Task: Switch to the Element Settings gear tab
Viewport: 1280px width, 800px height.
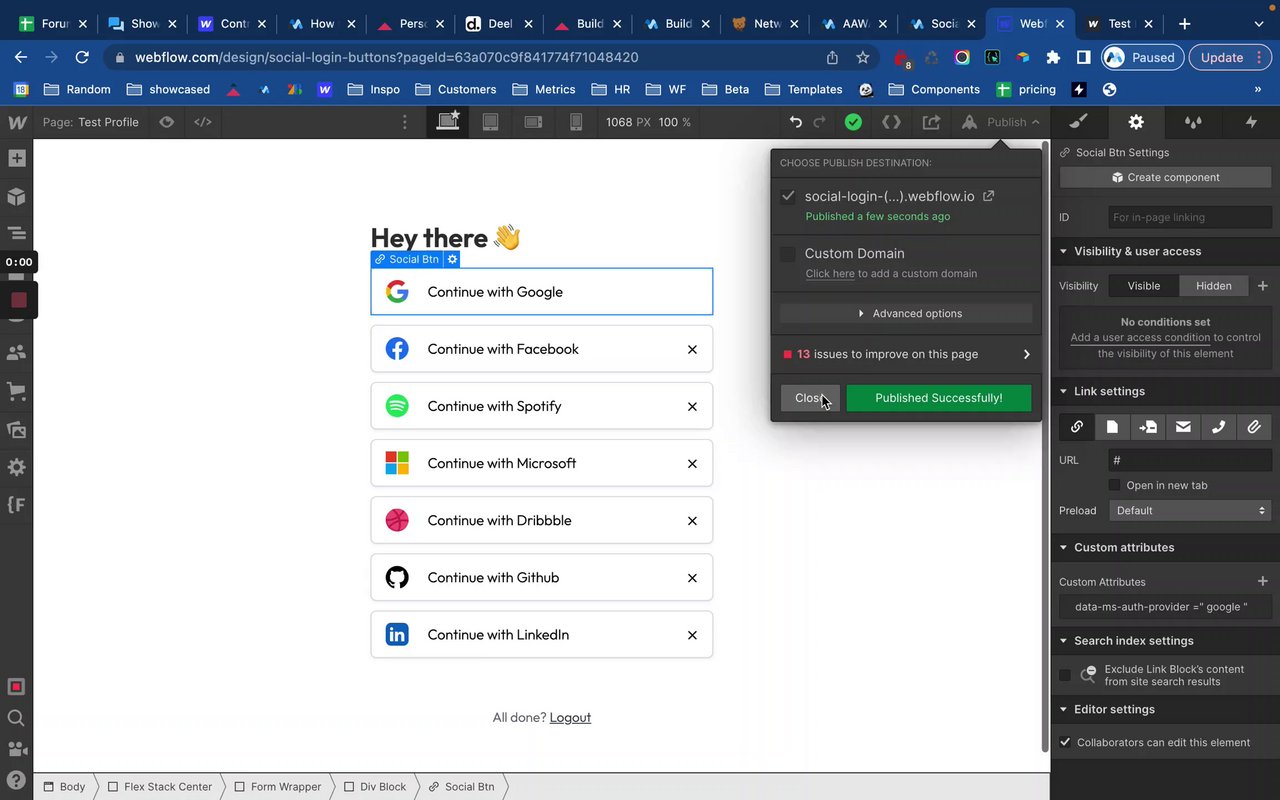Action: (x=1136, y=122)
